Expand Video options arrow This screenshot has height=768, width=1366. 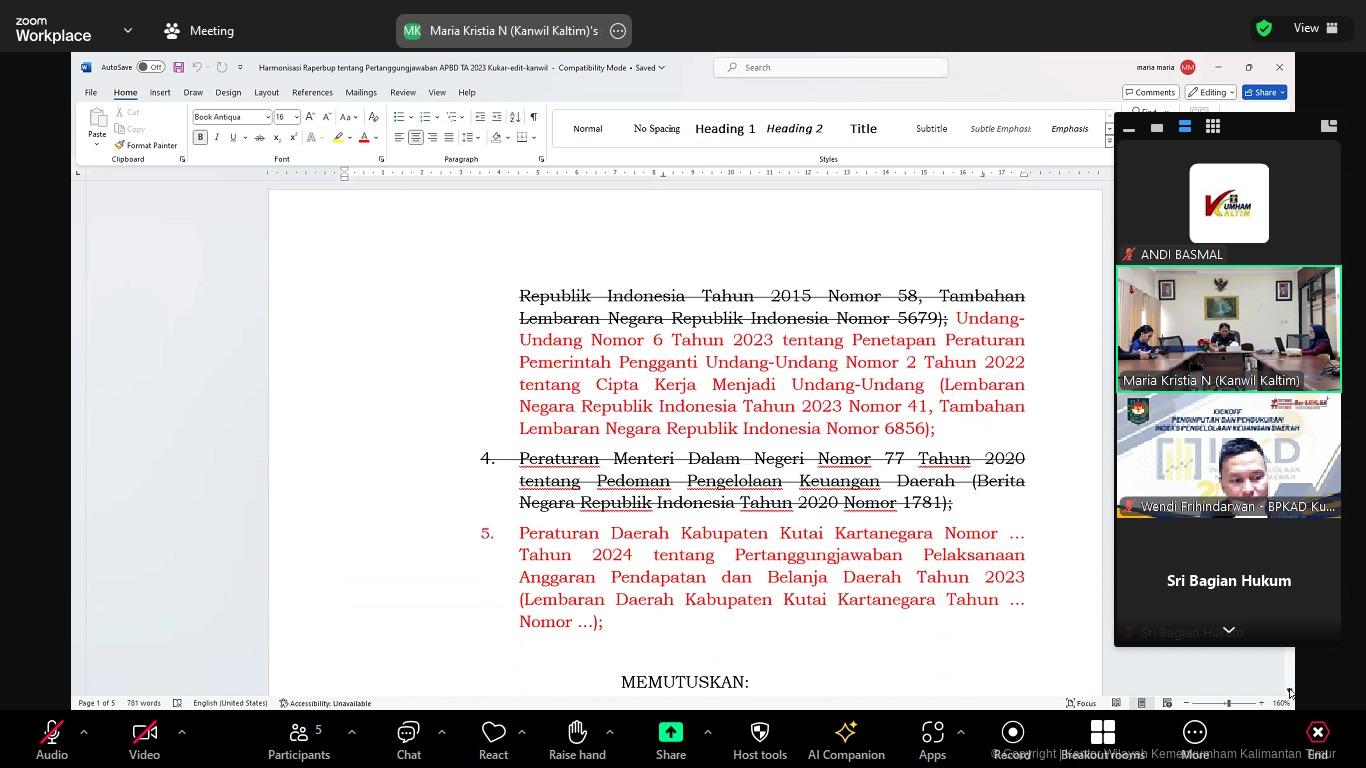tap(181, 732)
